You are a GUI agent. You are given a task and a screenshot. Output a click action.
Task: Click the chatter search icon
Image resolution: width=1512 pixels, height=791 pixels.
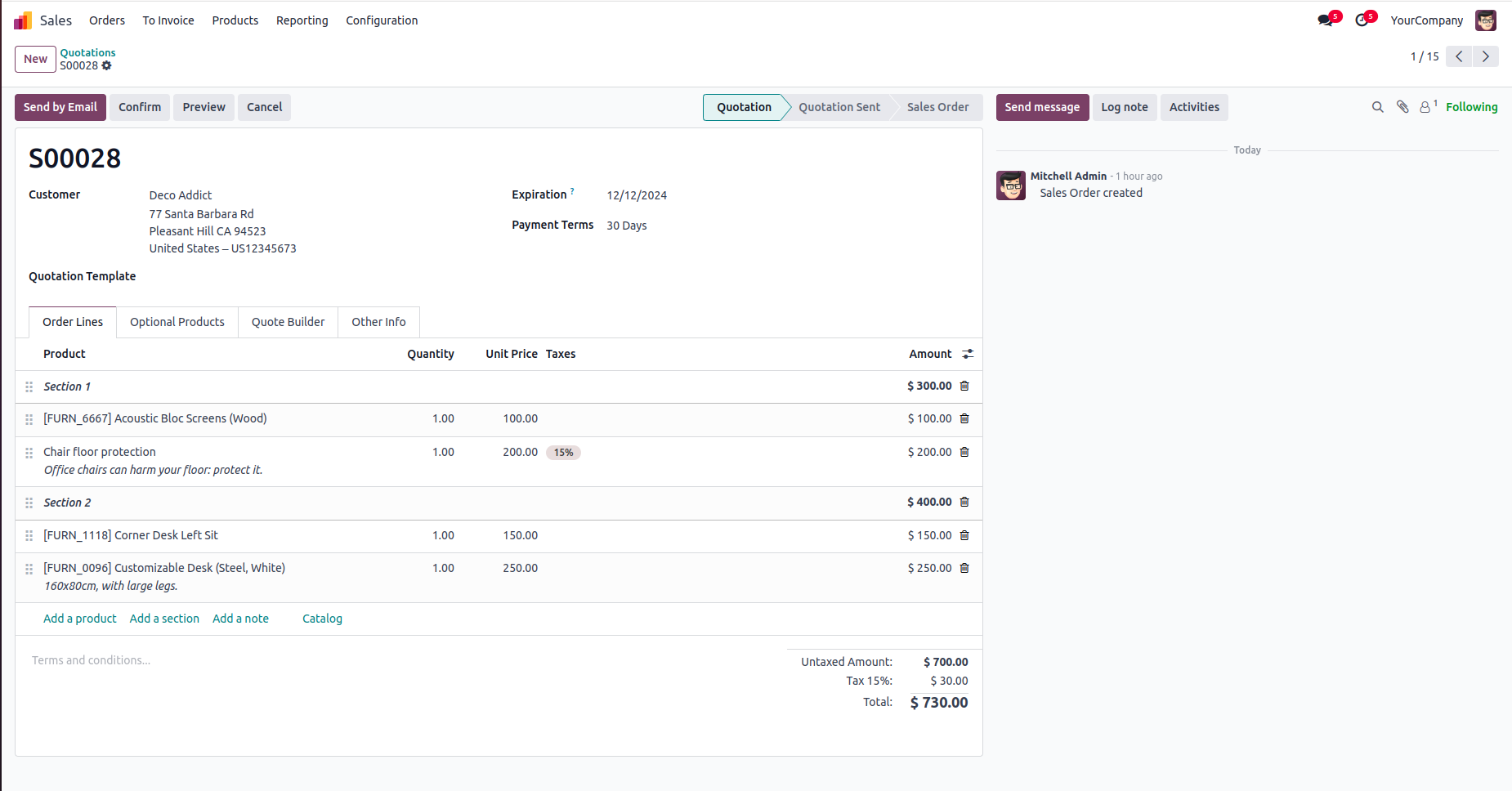pos(1377,107)
